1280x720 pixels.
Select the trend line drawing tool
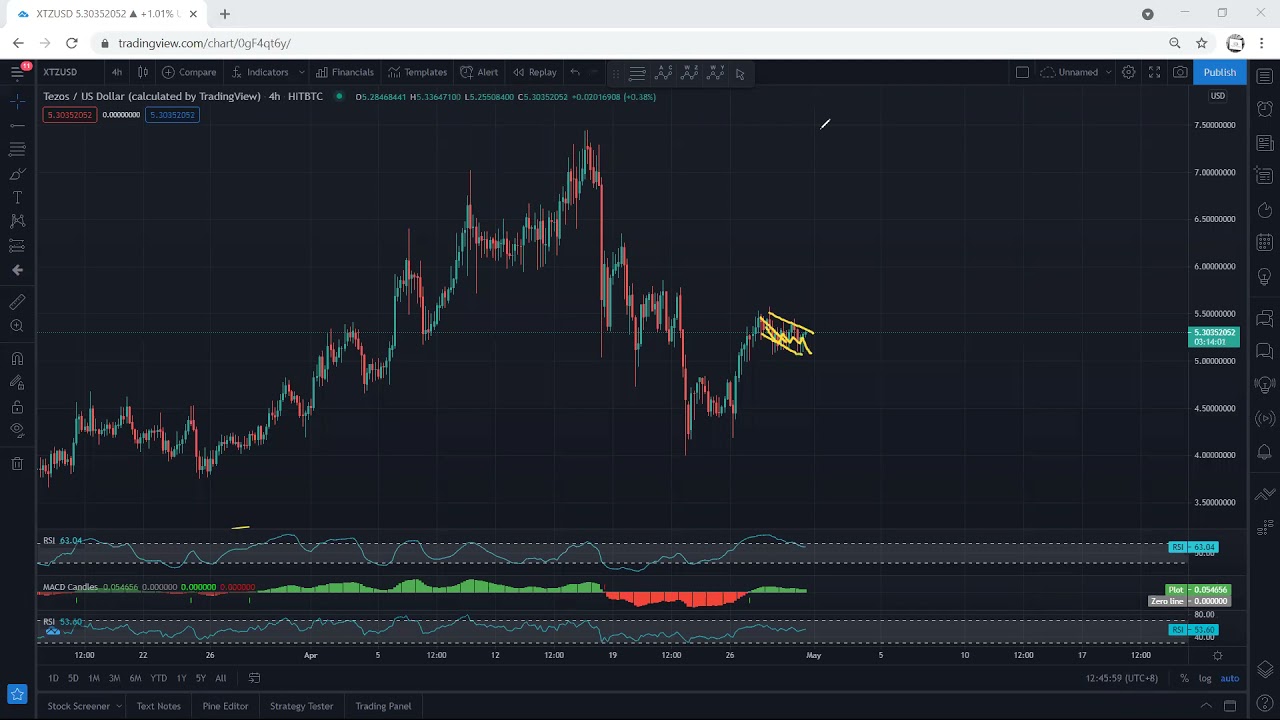tap(17, 125)
